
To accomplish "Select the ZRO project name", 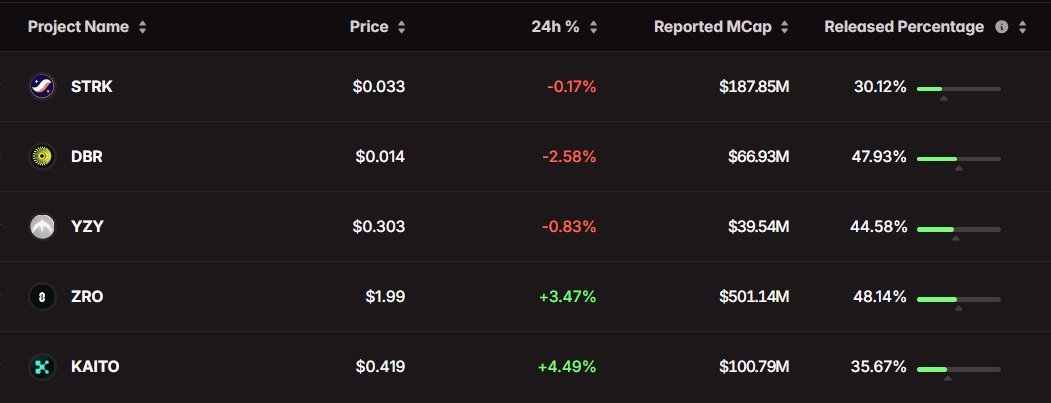I will [x=87, y=297].
